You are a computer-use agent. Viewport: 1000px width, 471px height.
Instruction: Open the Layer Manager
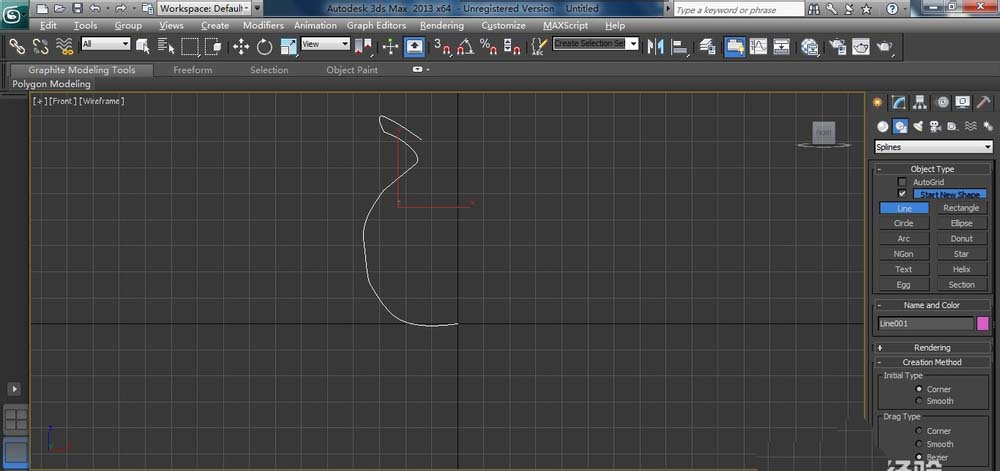tap(707, 46)
